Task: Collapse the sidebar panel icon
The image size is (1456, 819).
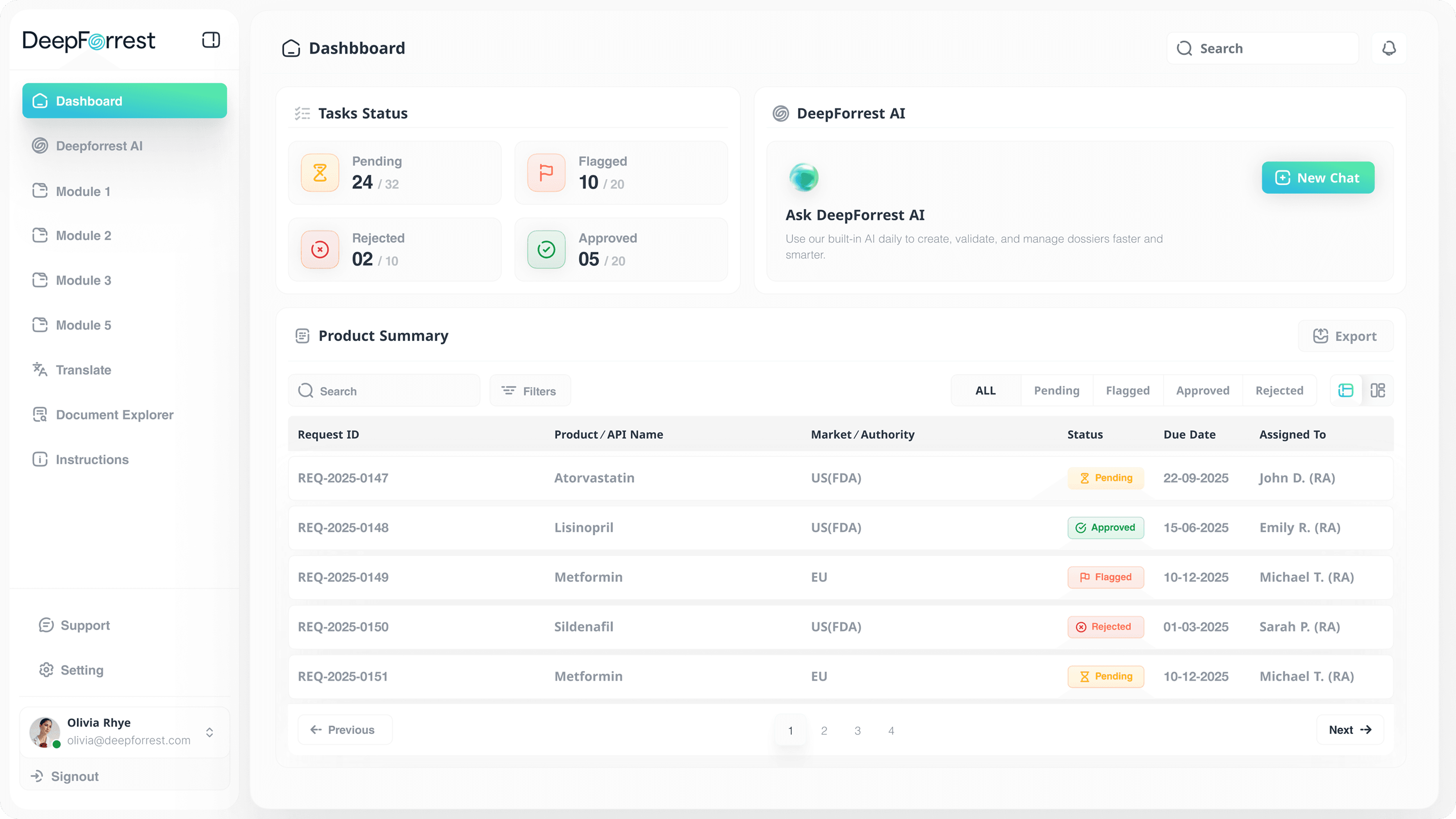Action: click(x=211, y=40)
